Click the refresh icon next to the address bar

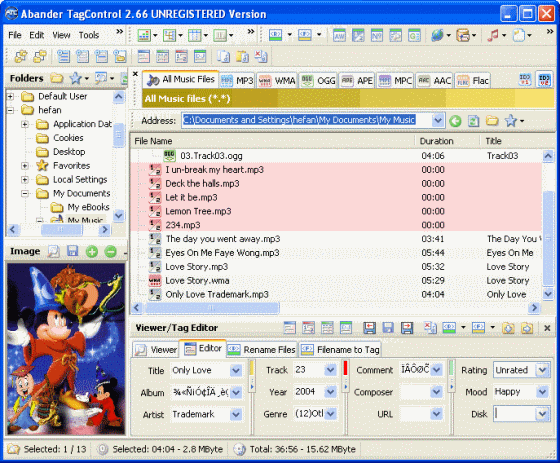tap(474, 121)
